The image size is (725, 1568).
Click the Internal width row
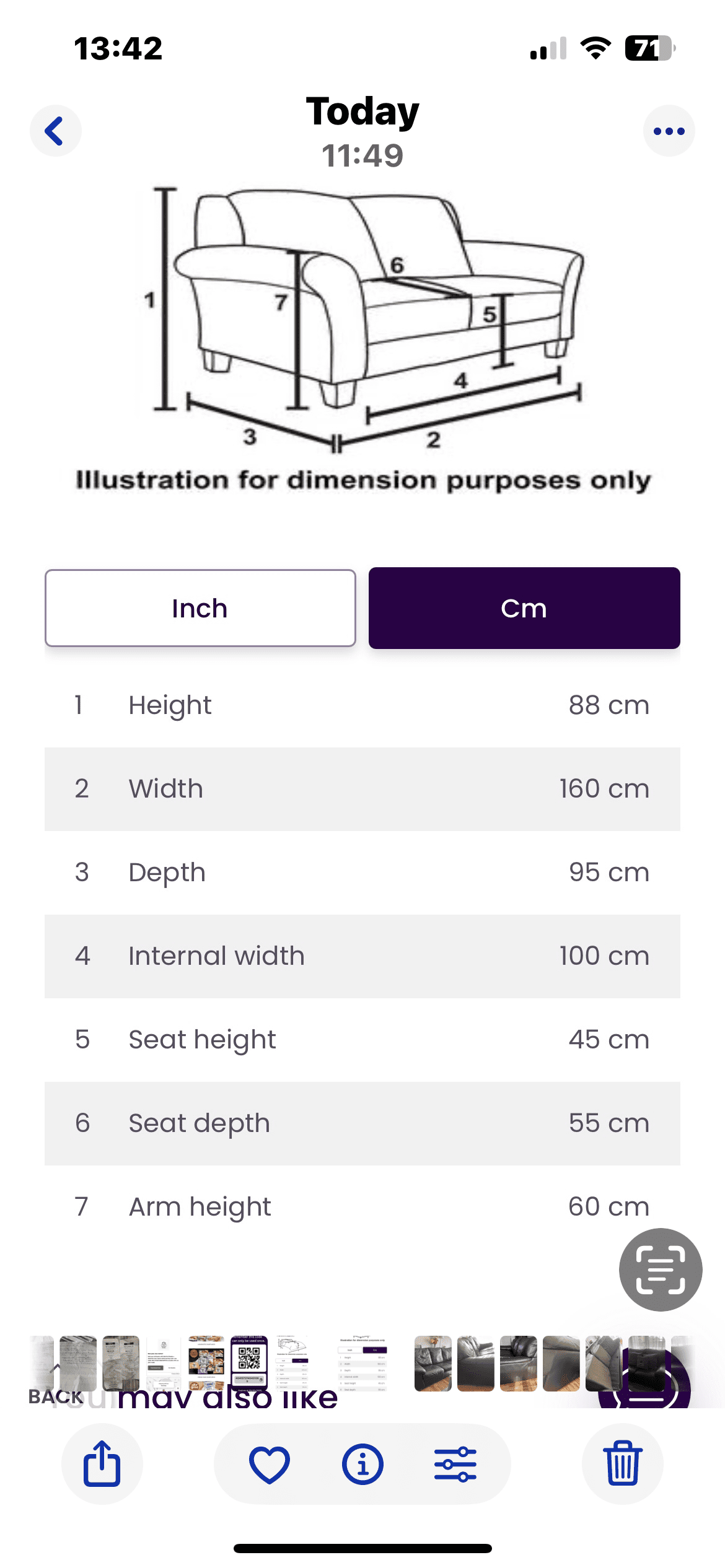point(362,956)
